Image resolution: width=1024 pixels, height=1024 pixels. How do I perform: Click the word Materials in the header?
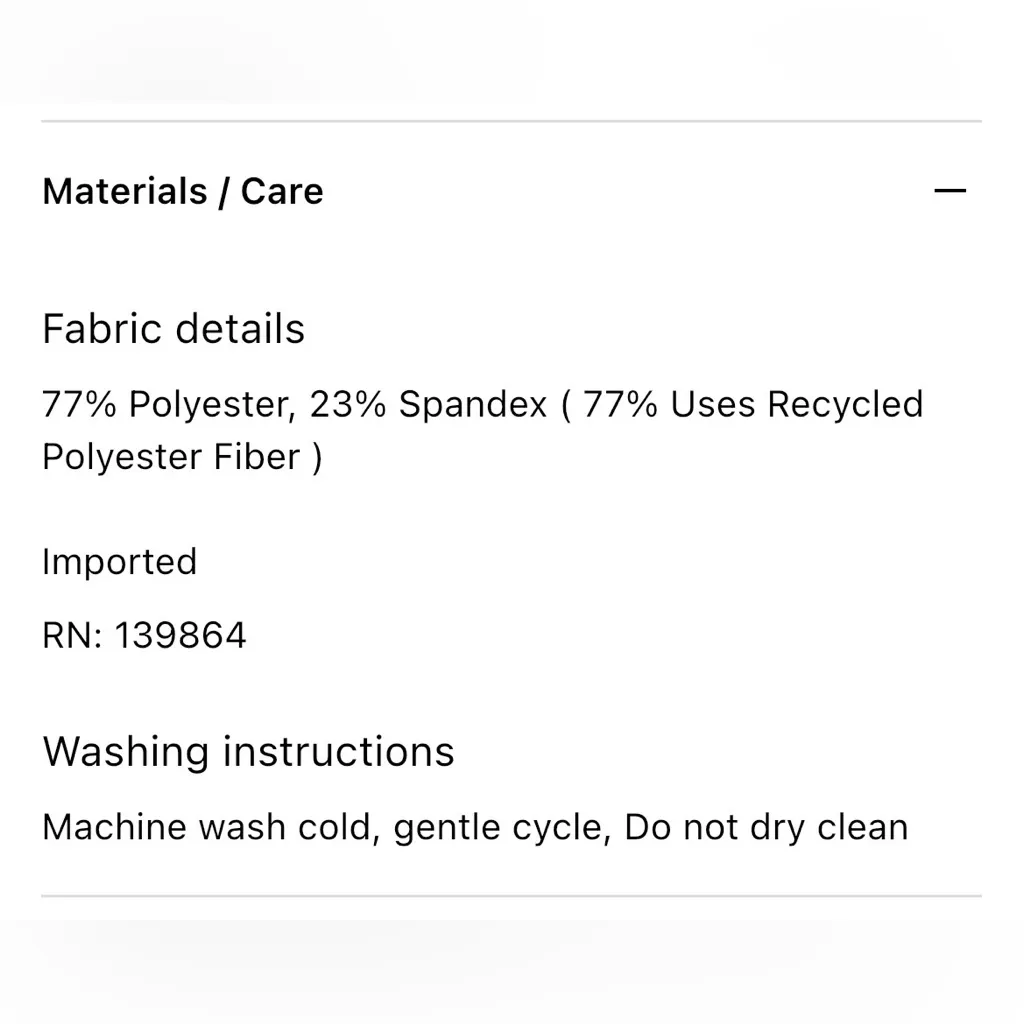point(124,191)
